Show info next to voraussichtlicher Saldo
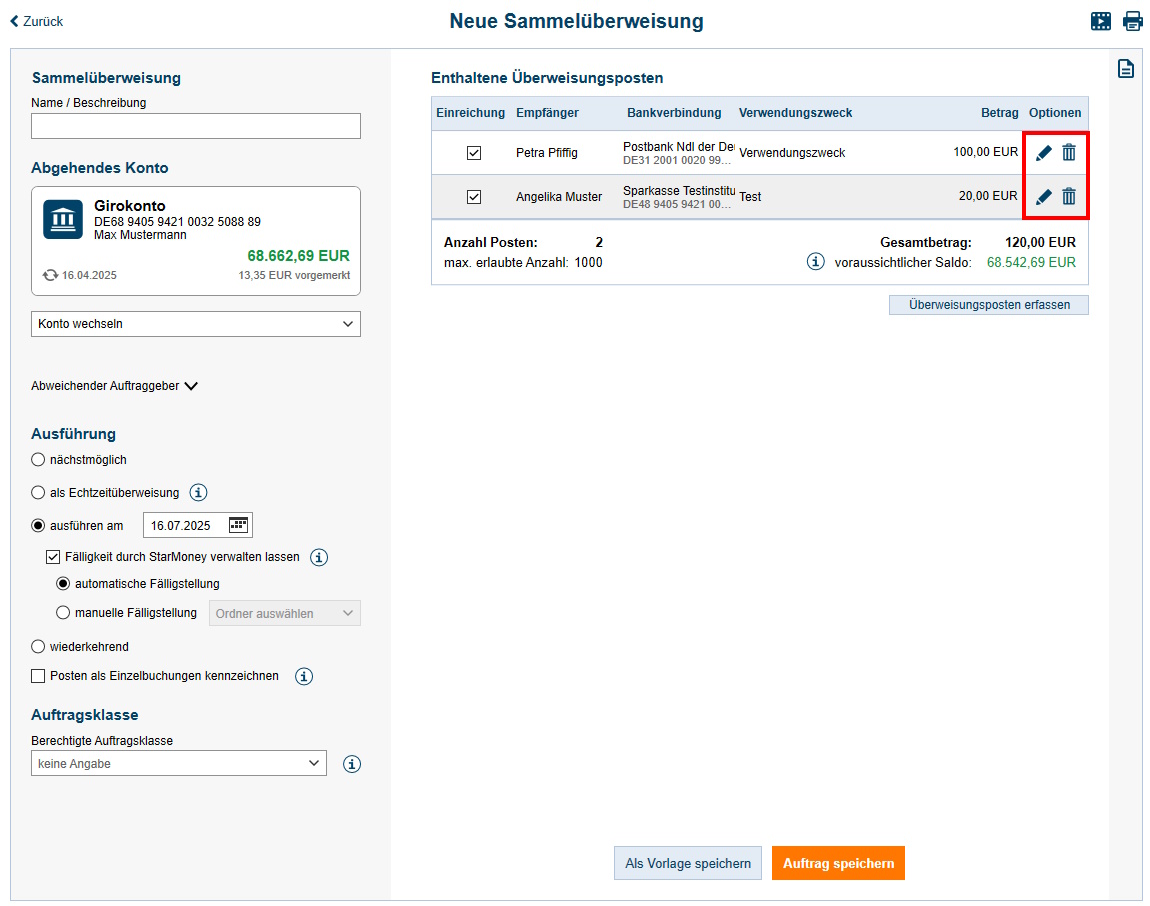The height and width of the screenshot is (906, 1150). [815, 261]
